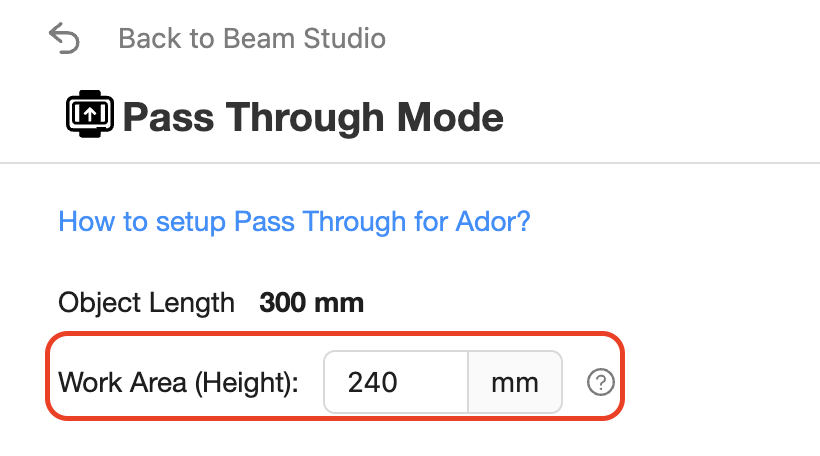Click the value 240 in the height box
Image resolution: width=820 pixels, height=456 pixels.
(373, 382)
